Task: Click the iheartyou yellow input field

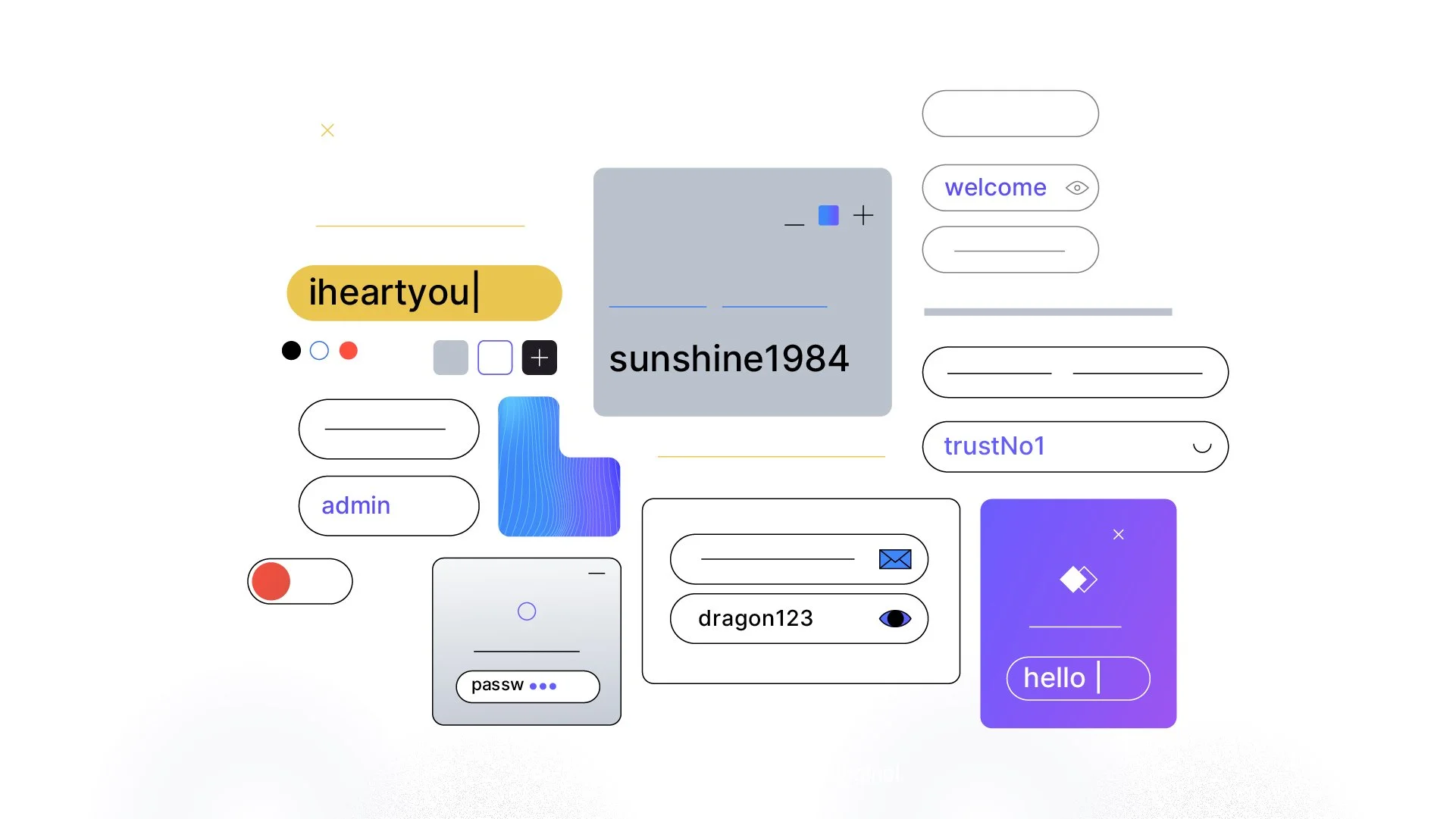Action: 424,293
